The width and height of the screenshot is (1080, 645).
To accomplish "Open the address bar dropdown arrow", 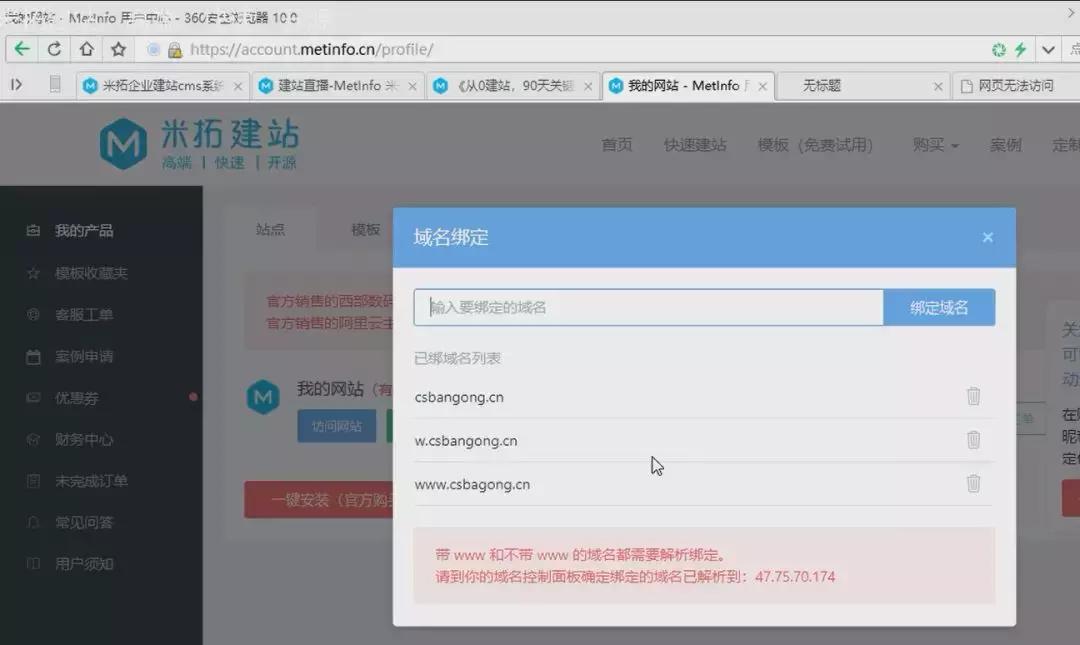I will click(1048, 48).
